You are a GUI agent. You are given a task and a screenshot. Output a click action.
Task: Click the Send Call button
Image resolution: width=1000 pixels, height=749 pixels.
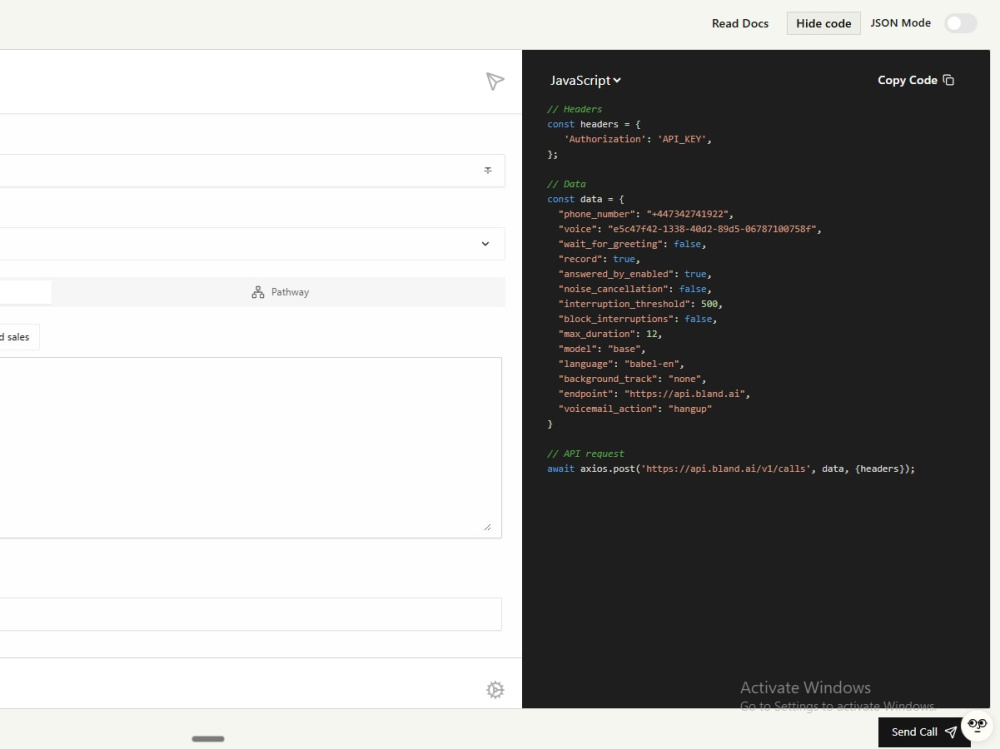924,732
